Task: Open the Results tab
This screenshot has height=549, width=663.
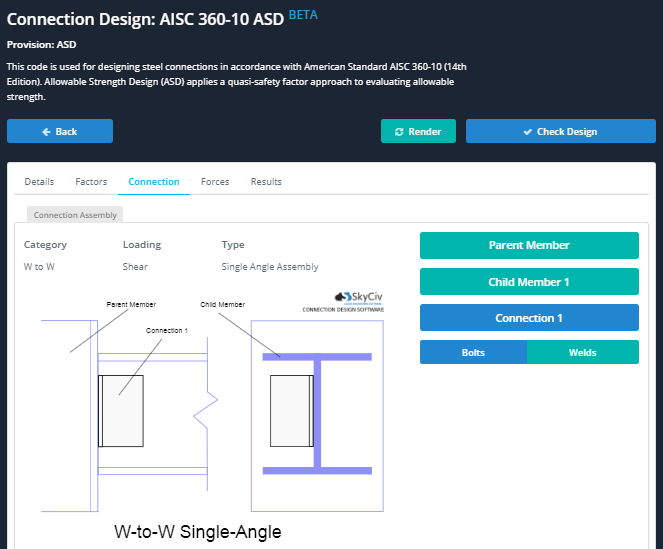Action: (266, 182)
